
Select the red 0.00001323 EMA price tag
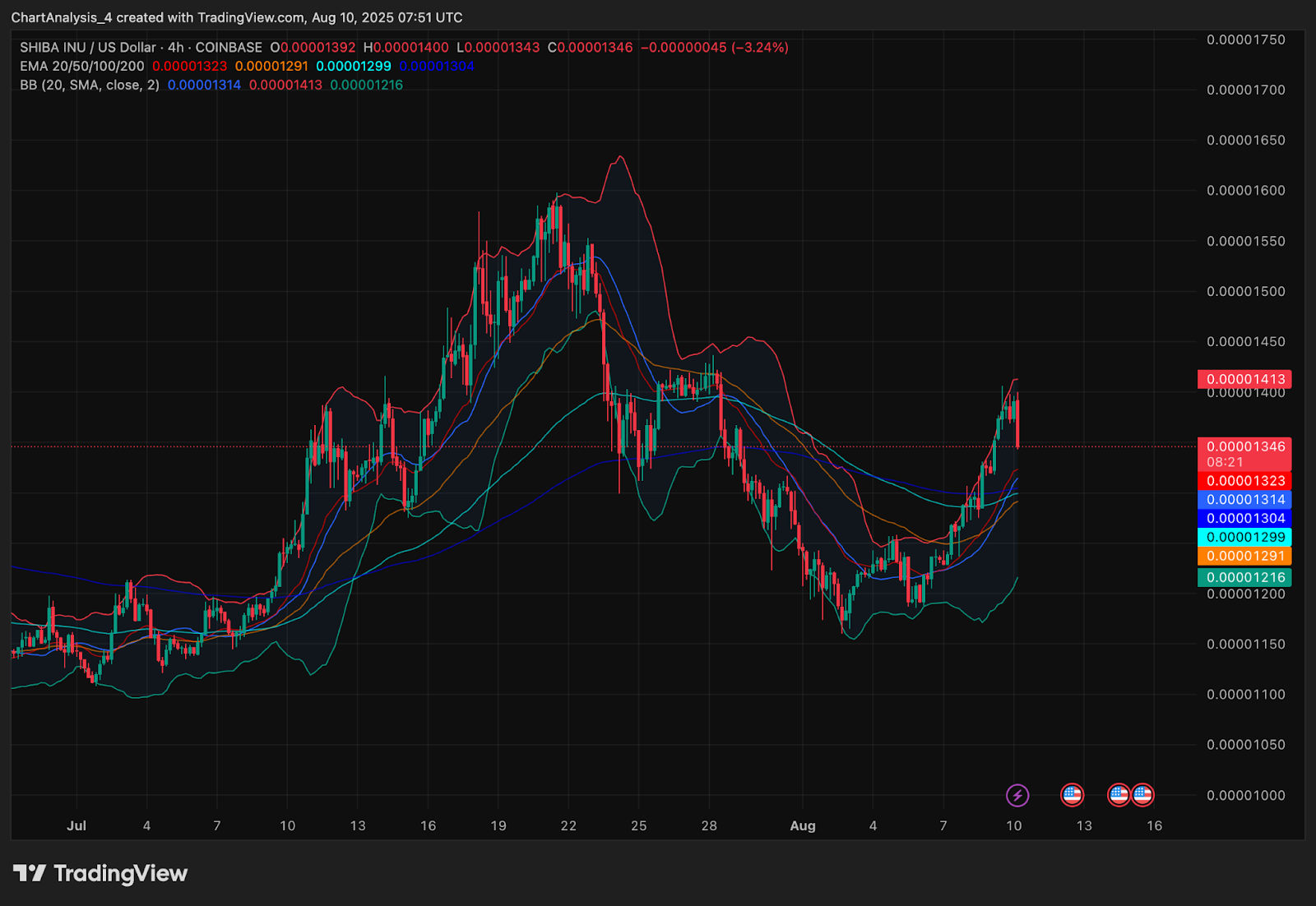[x=1244, y=481]
